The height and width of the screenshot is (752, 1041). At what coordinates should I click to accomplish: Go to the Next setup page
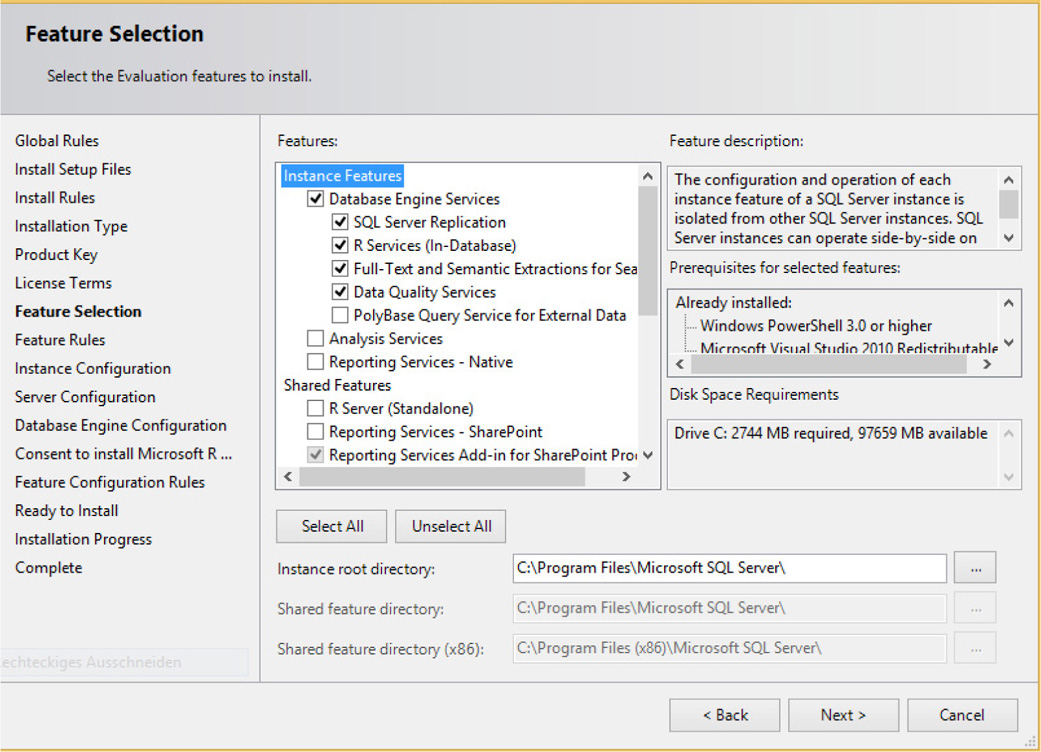(x=843, y=715)
